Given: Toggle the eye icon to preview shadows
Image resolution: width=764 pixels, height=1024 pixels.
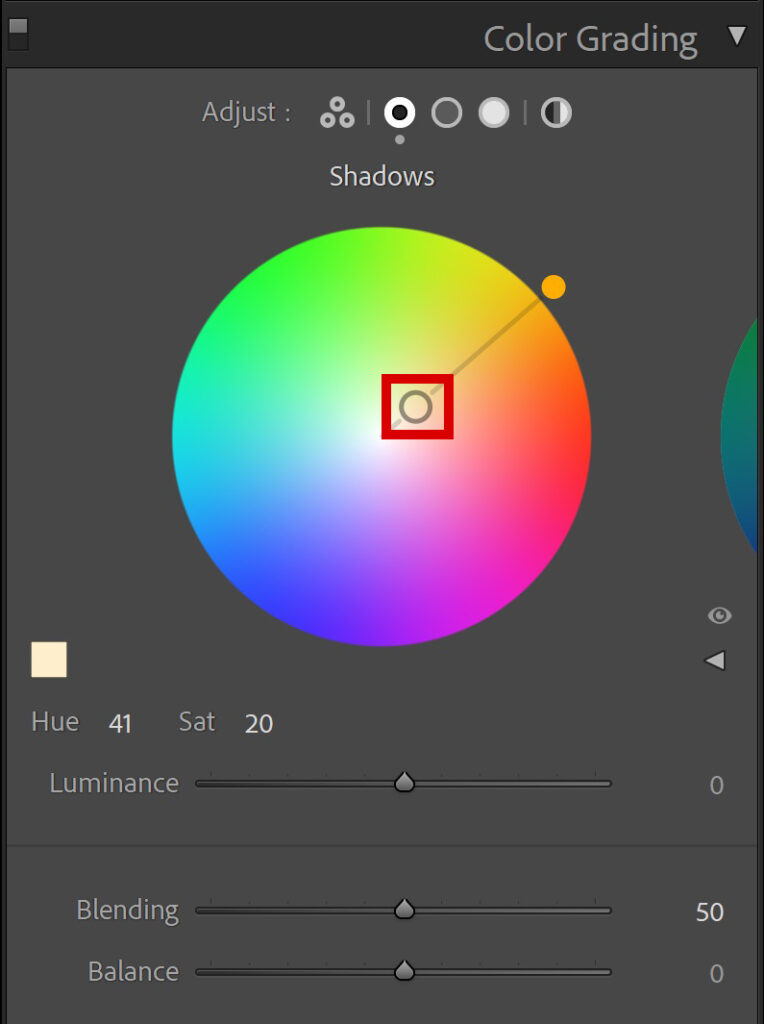Looking at the screenshot, I should click(x=720, y=615).
